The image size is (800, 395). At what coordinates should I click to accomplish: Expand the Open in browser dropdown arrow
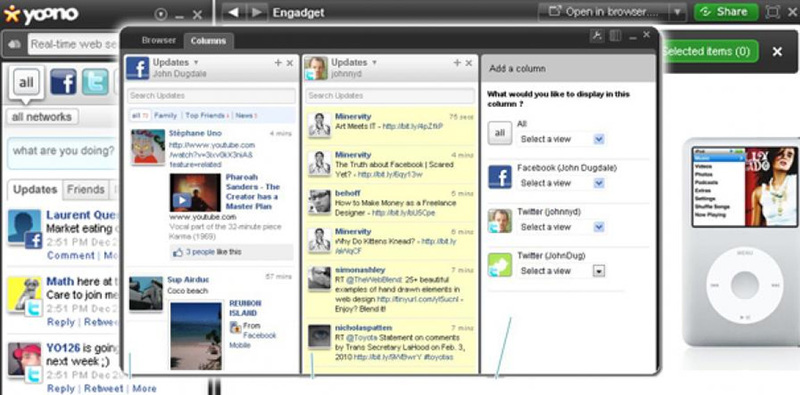point(677,12)
